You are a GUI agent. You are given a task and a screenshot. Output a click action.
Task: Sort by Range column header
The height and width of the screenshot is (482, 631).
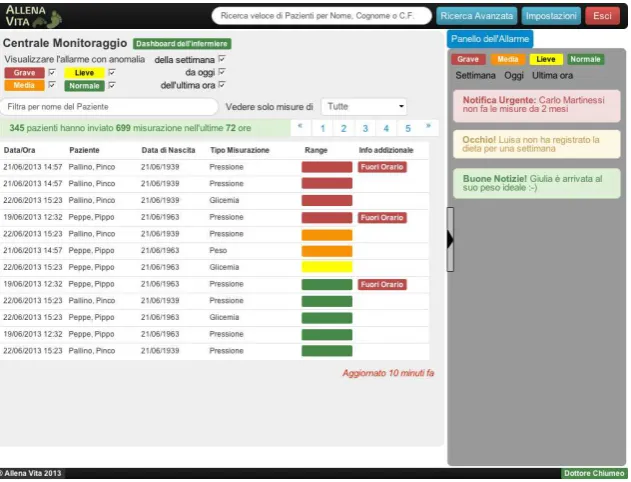click(316, 150)
